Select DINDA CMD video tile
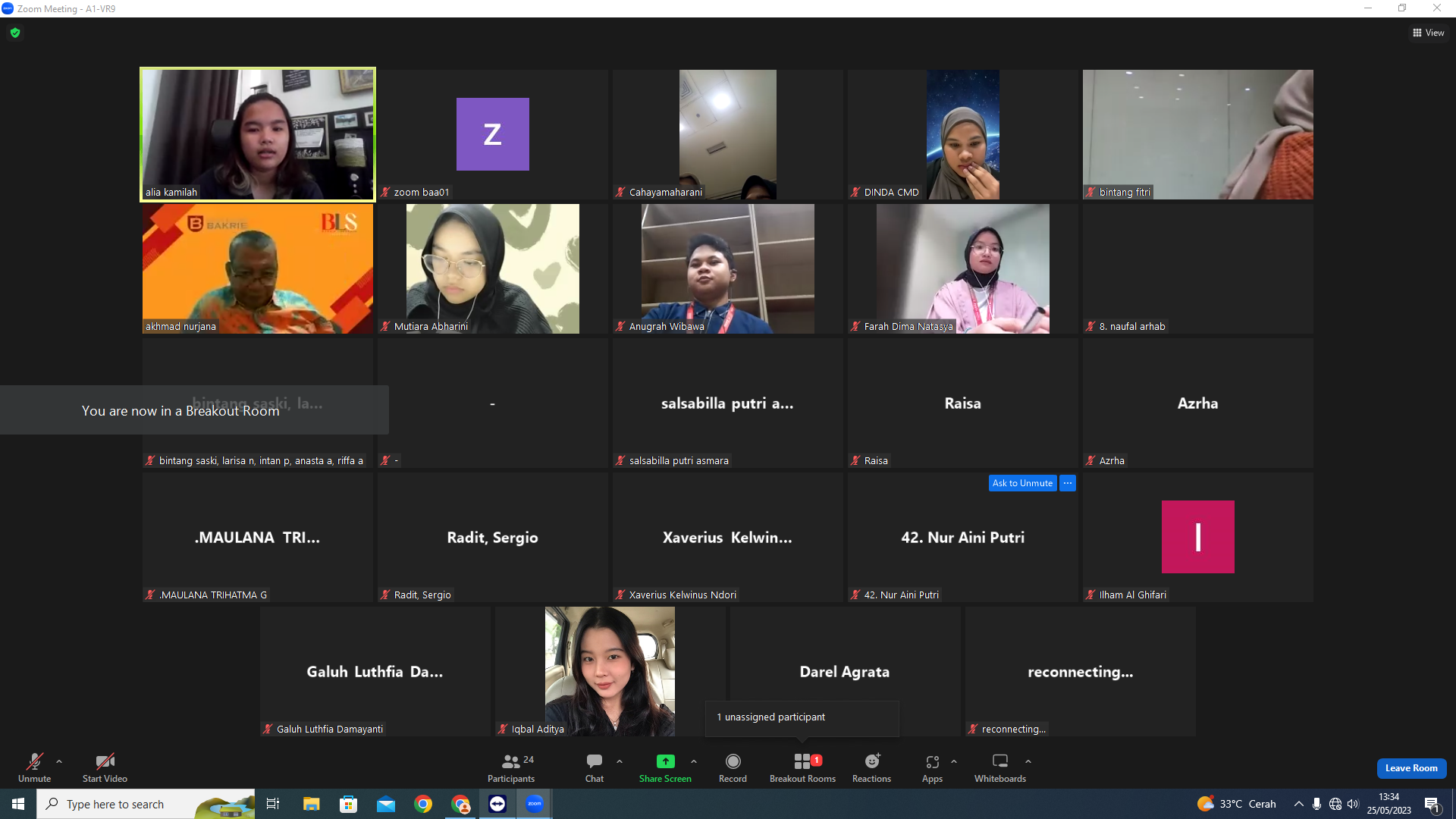This screenshot has width=1456, height=819. click(x=963, y=134)
